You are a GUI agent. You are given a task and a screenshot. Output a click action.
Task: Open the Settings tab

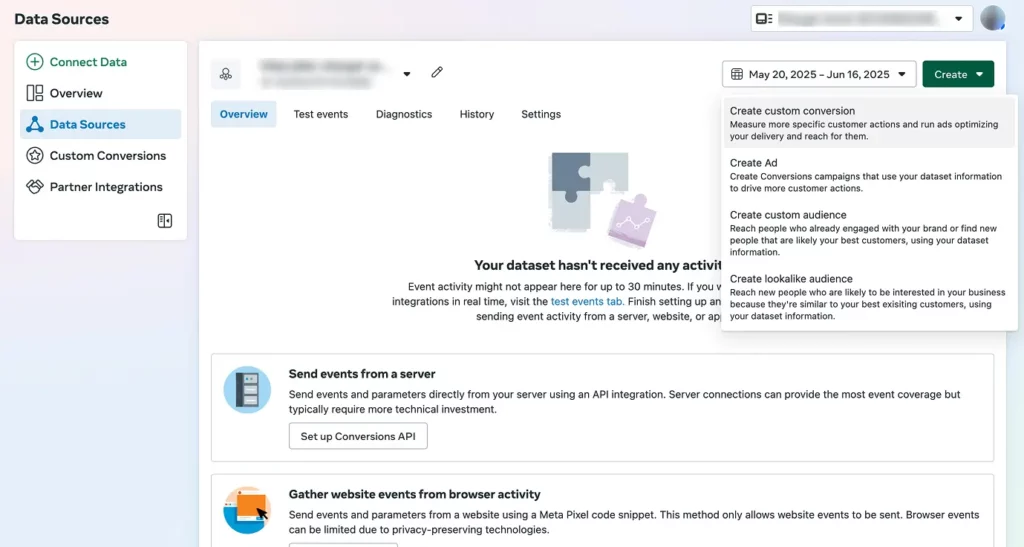pyautogui.click(x=541, y=114)
